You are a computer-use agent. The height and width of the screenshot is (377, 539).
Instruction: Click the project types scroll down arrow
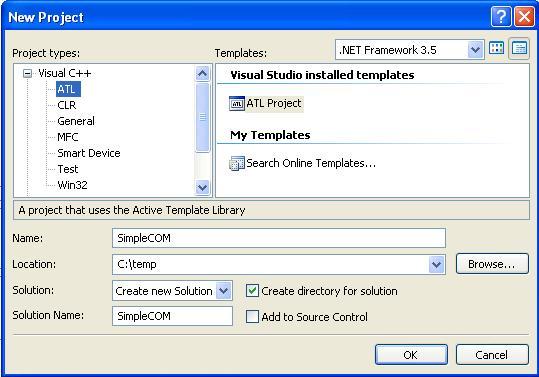coord(202,188)
